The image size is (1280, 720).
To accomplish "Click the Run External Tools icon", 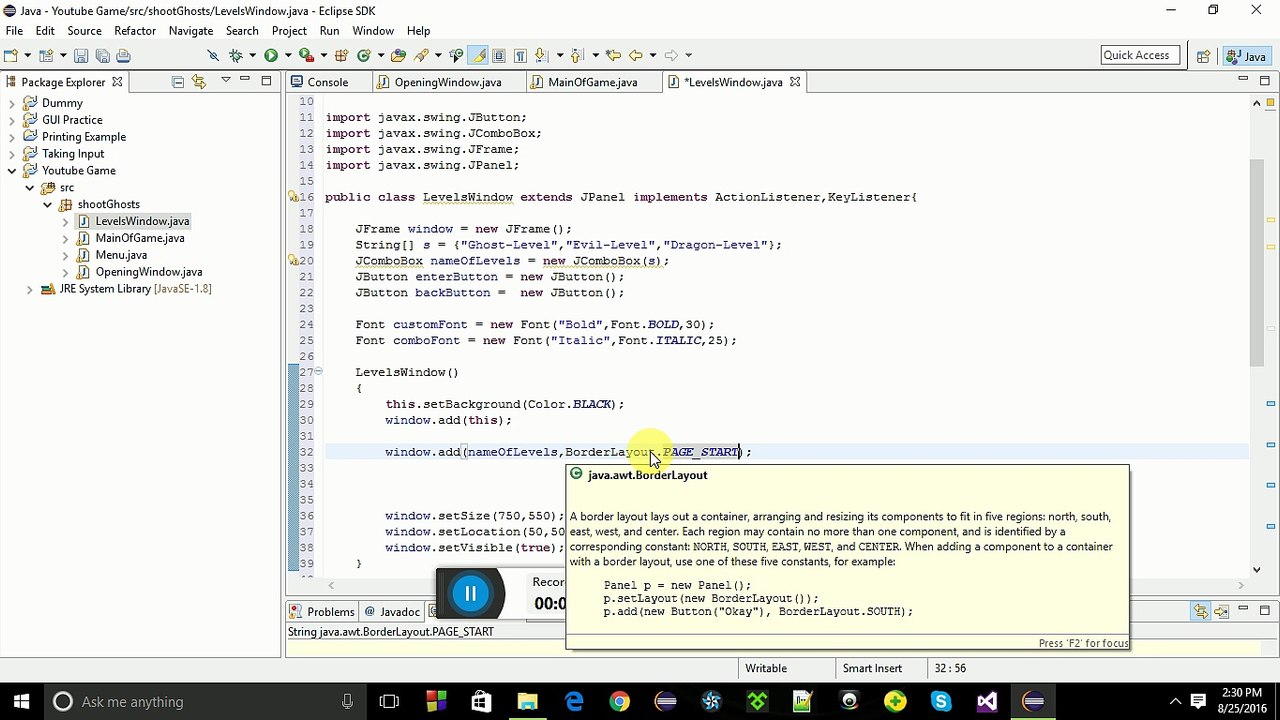I will pos(306,55).
